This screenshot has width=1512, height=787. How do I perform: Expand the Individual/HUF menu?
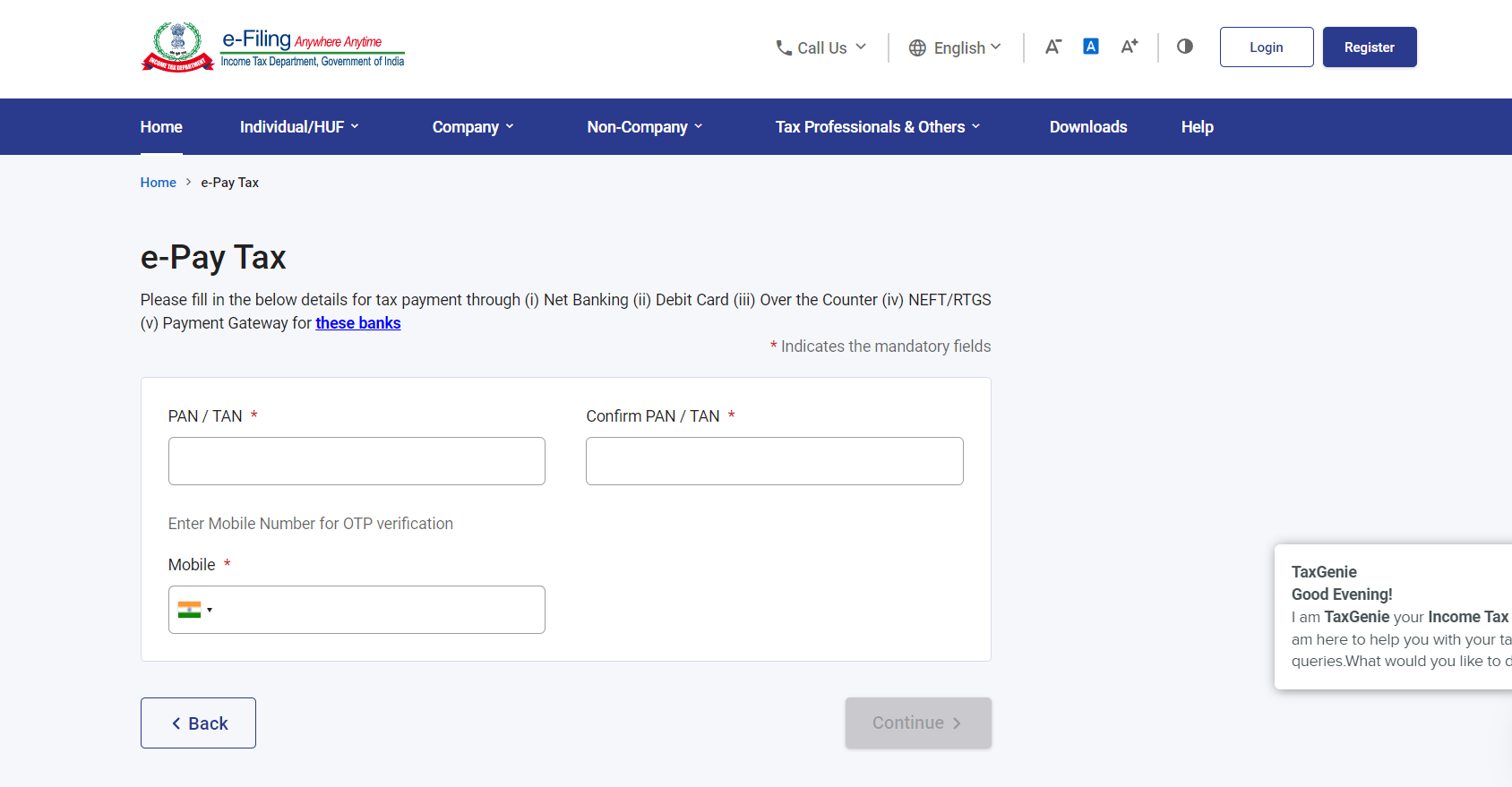299,127
